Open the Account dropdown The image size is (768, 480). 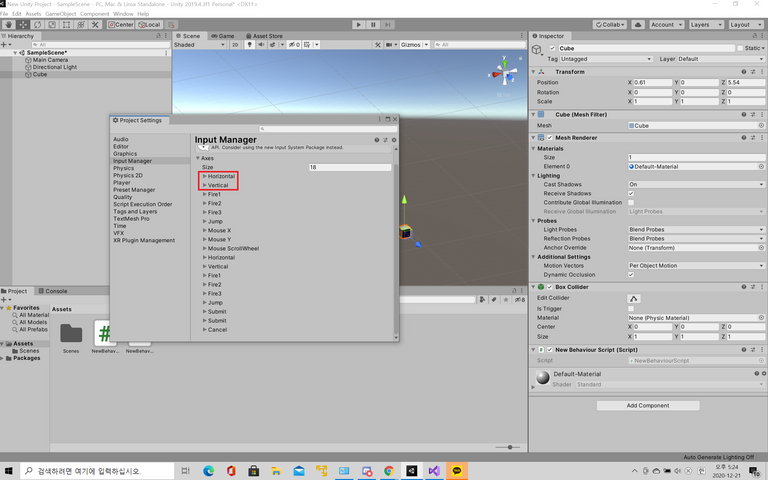coord(667,24)
